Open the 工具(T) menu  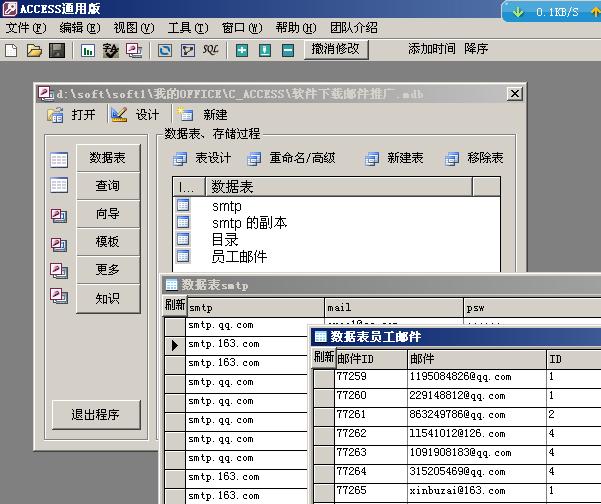click(x=188, y=28)
